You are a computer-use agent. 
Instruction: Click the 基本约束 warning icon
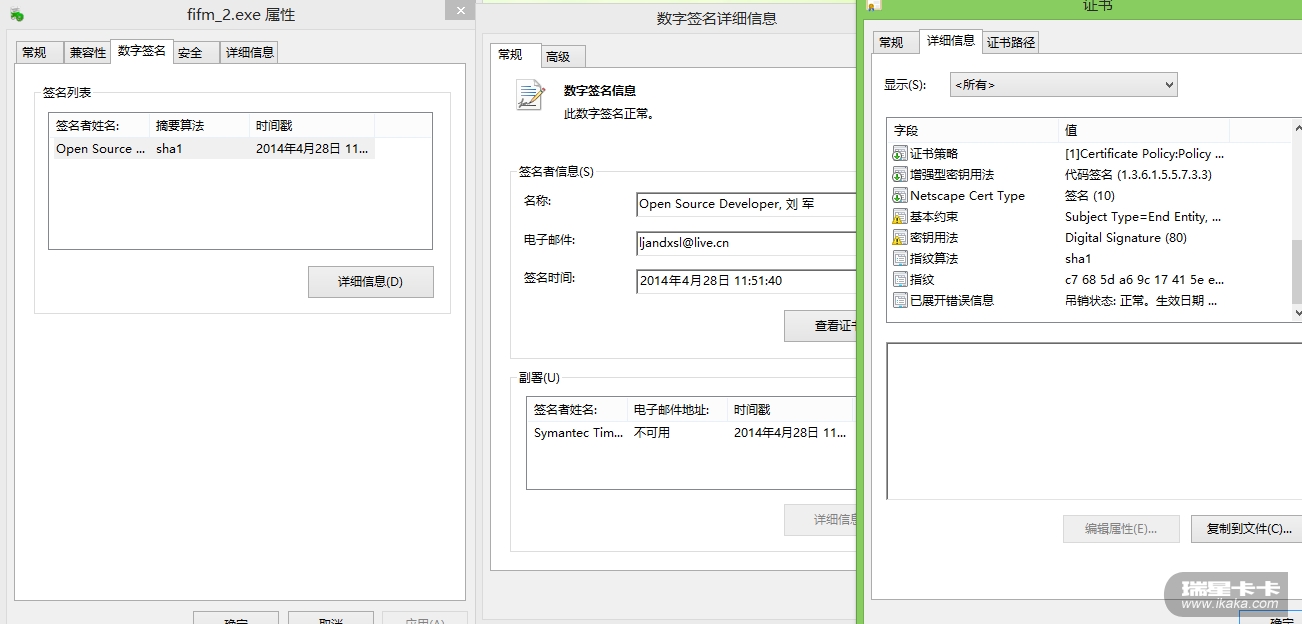pos(899,217)
